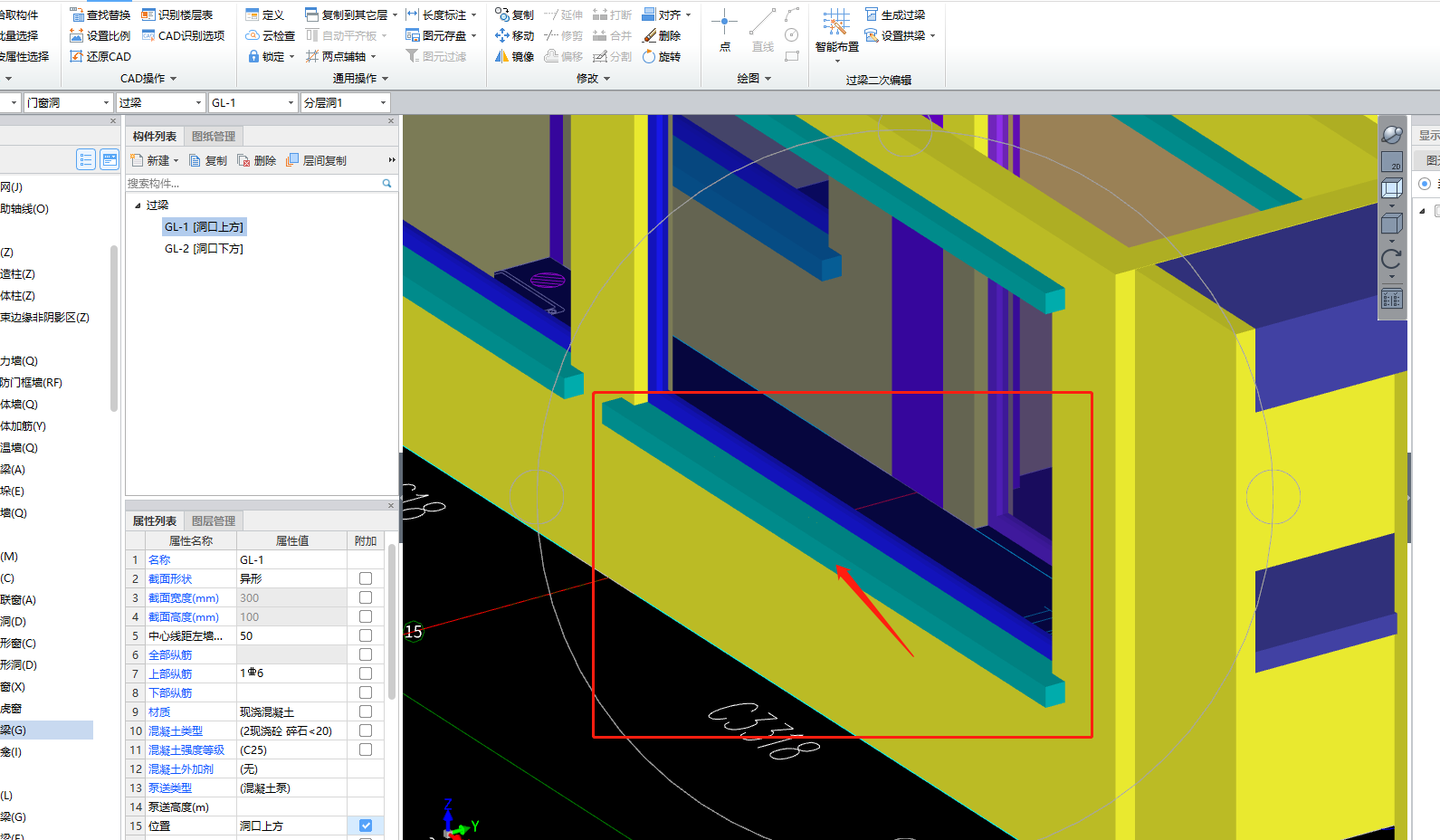Switch to 图纸管理 tab in component panel
The image size is (1440, 840).
click(x=214, y=136)
